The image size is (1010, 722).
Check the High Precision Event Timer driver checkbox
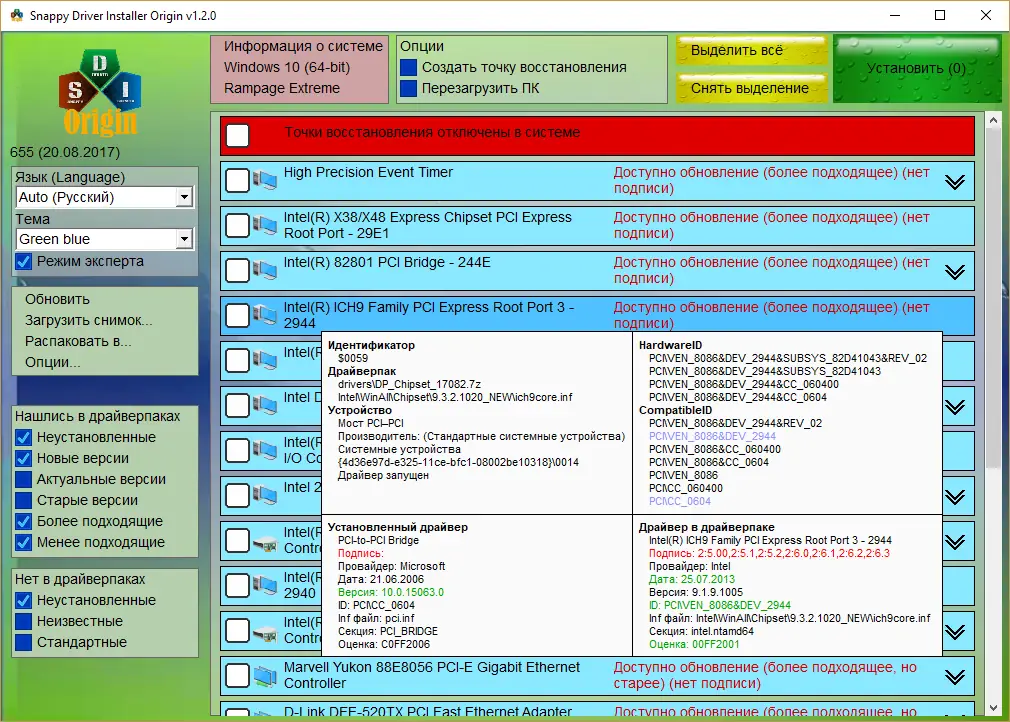pos(236,180)
